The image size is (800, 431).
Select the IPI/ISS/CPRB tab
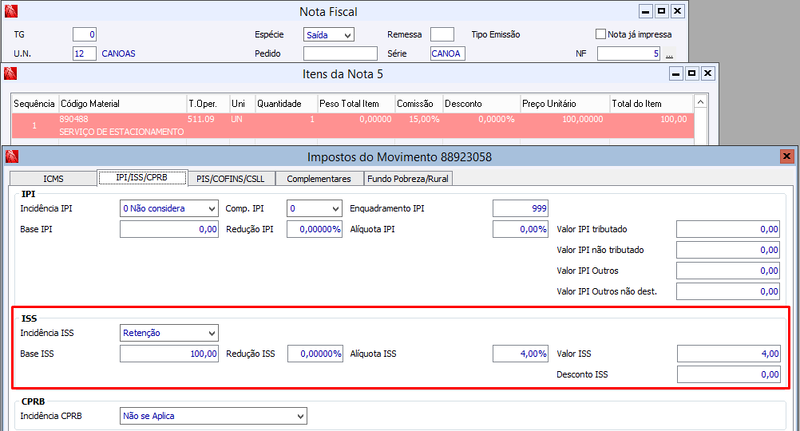142,178
